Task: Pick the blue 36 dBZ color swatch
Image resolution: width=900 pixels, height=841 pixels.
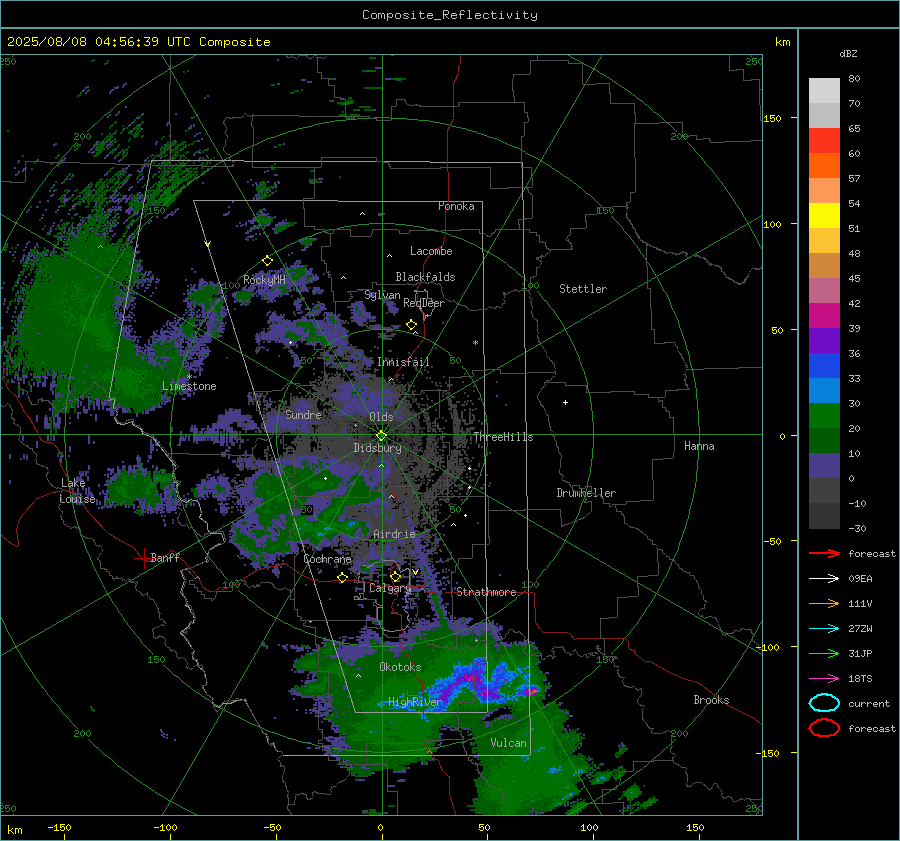Action: pos(824,365)
